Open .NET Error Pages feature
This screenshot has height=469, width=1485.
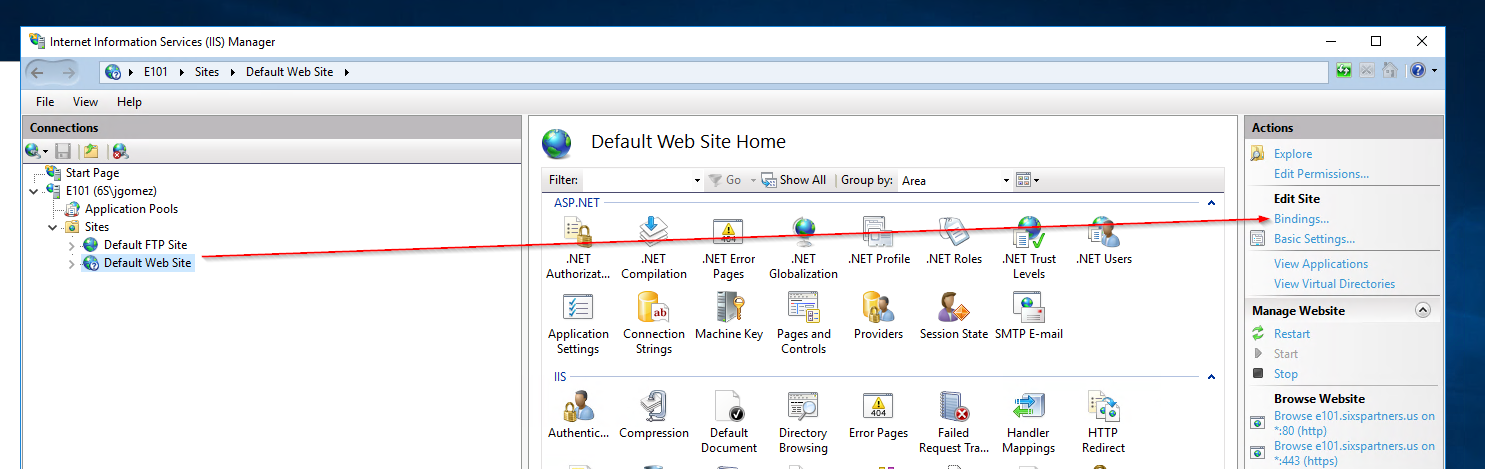point(728,248)
